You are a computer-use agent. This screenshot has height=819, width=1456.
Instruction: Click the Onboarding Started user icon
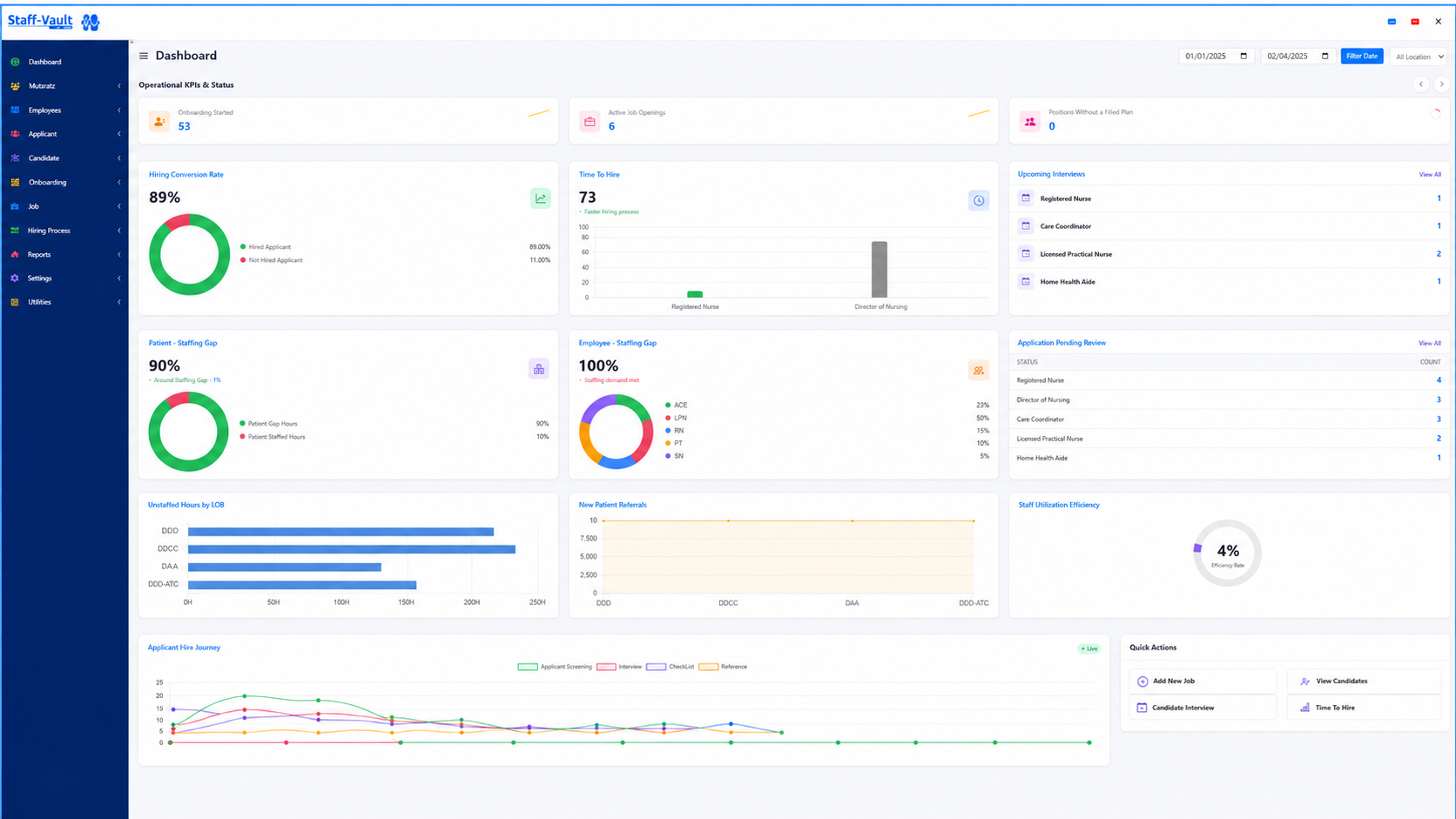click(x=159, y=122)
